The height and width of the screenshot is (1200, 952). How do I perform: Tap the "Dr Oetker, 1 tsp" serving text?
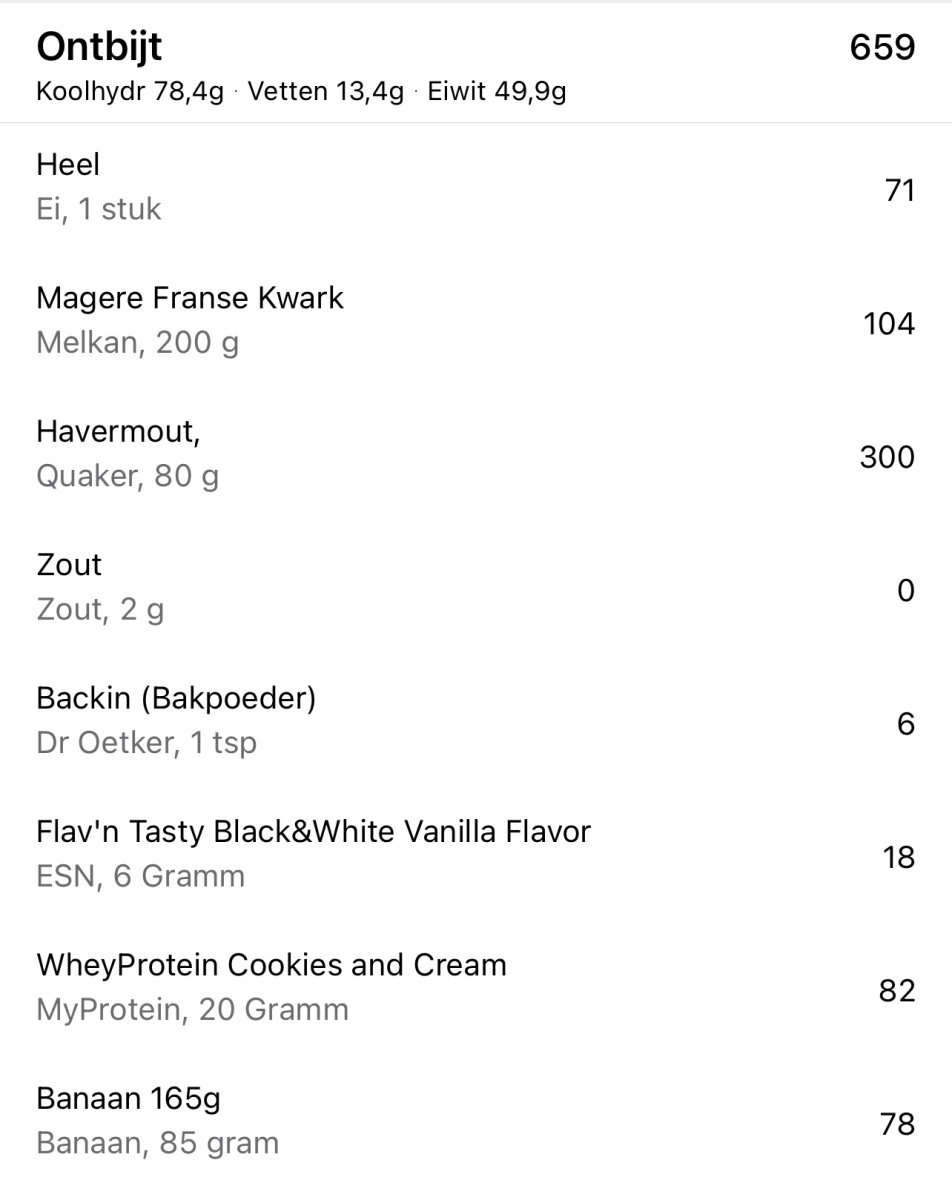(146, 743)
